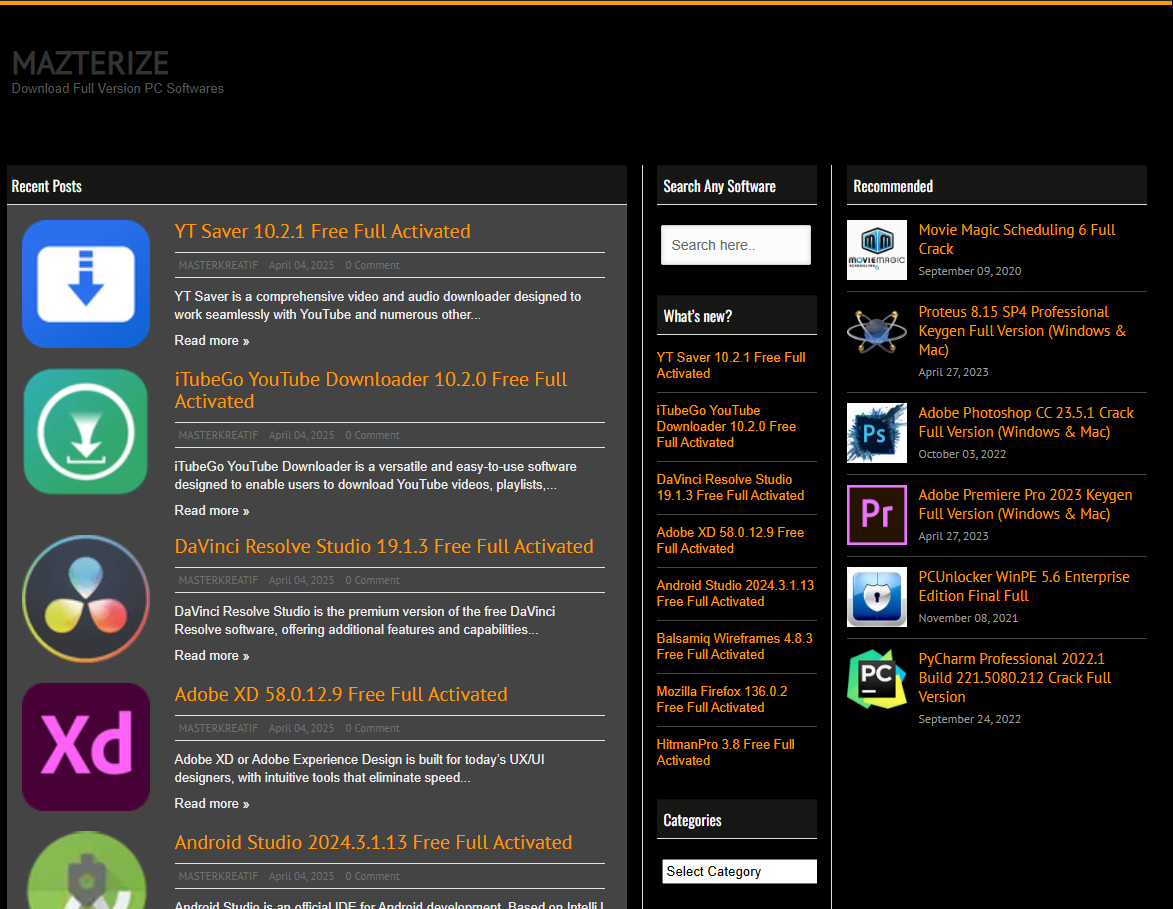Click 0 Comment under iTubeGo post
Image resolution: width=1173 pixels, height=909 pixels.
coord(373,435)
